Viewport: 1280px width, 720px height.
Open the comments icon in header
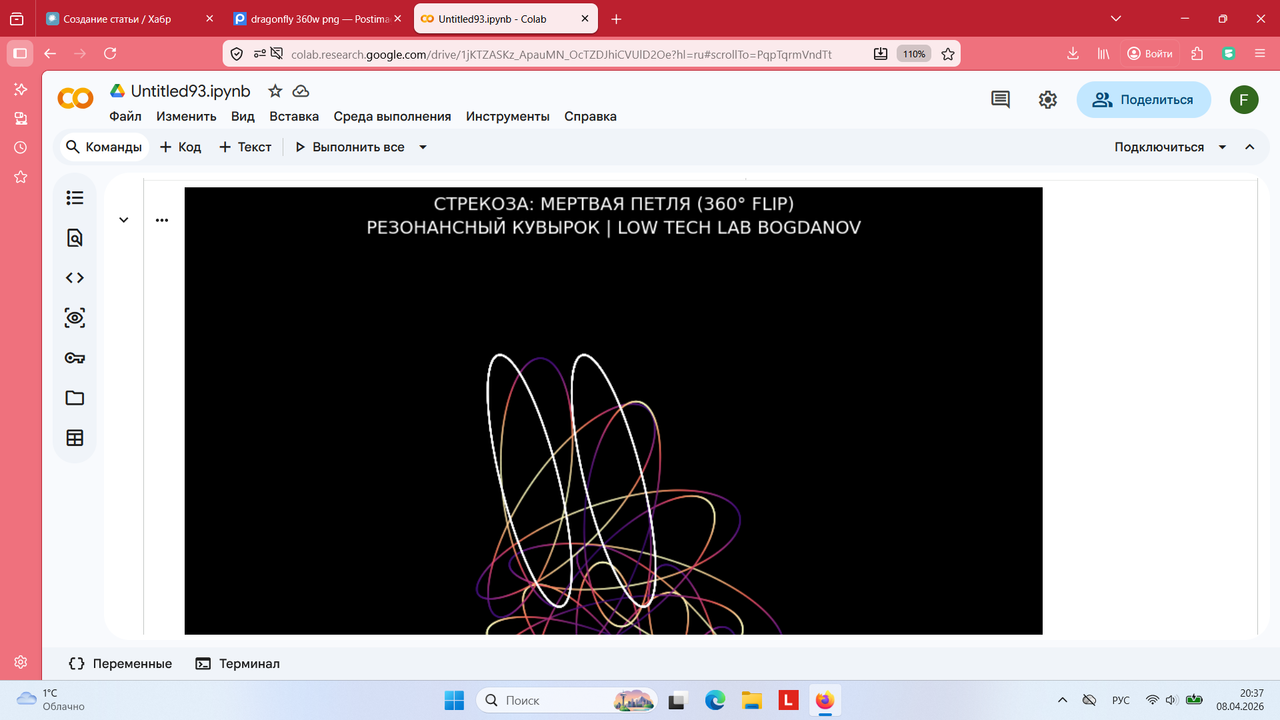coord(1000,99)
